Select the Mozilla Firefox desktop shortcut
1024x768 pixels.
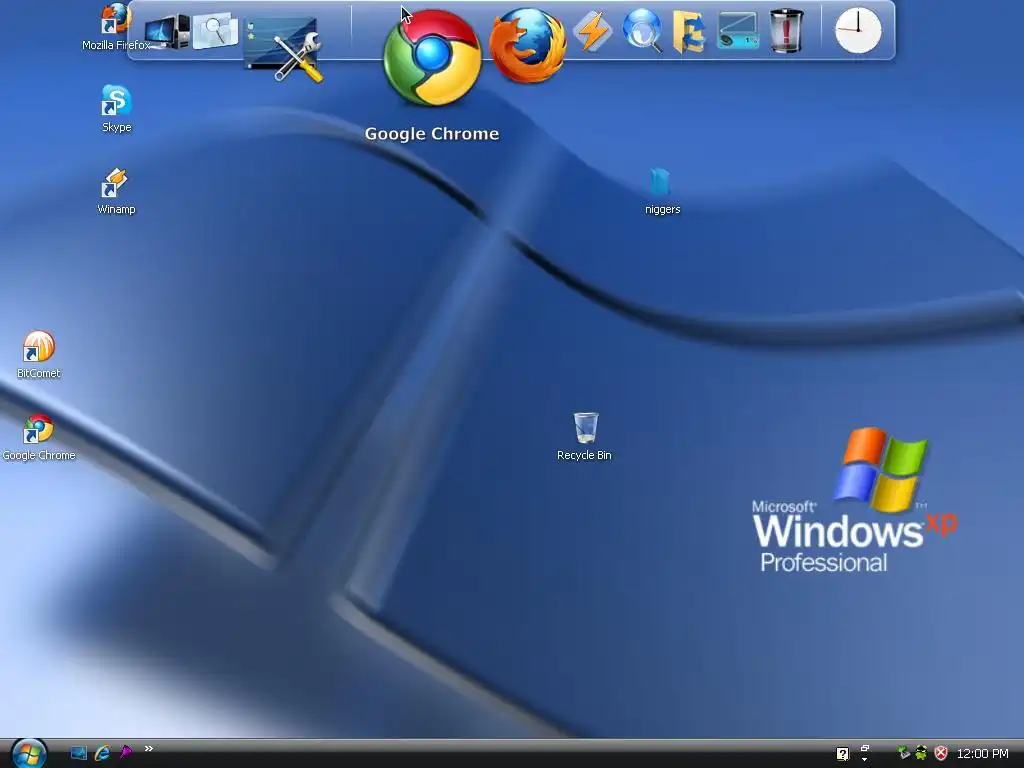pyautogui.click(x=116, y=27)
